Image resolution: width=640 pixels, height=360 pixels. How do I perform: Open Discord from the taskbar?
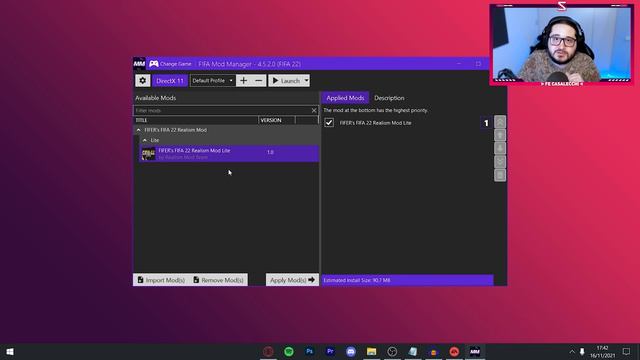pyautogui.click(x=351, y=351)
